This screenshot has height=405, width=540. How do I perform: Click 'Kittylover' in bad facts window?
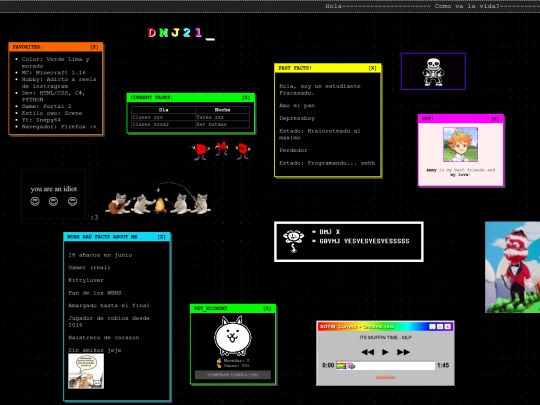(86, 280)
